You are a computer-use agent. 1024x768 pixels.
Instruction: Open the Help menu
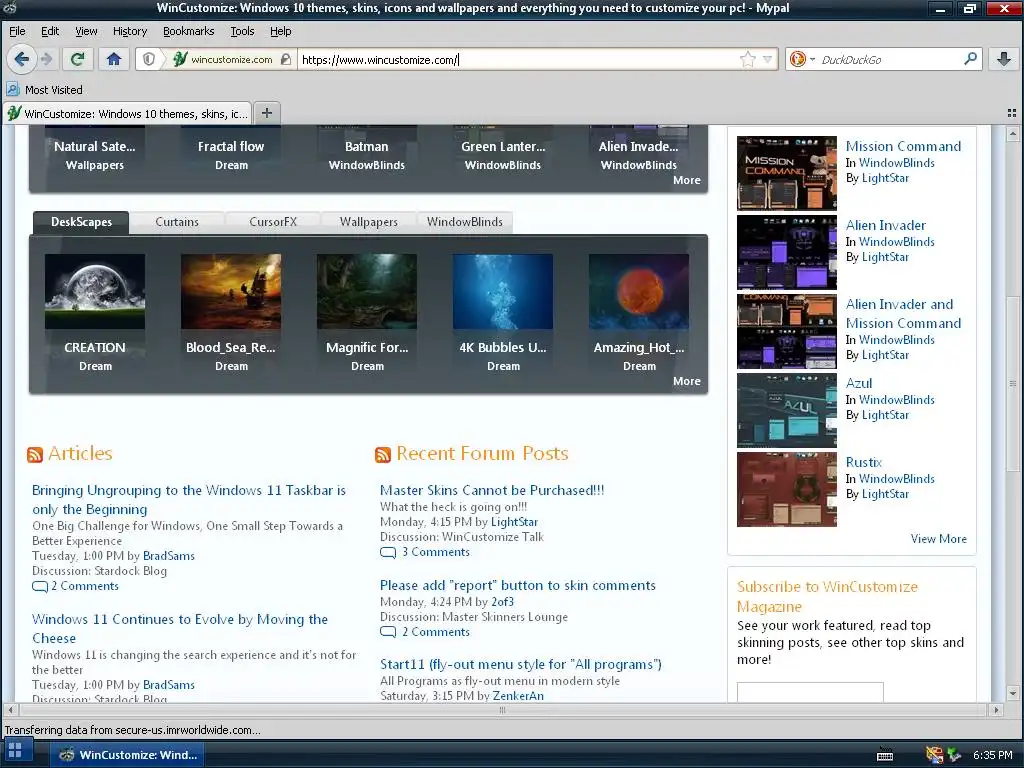[x=280, y=31]
